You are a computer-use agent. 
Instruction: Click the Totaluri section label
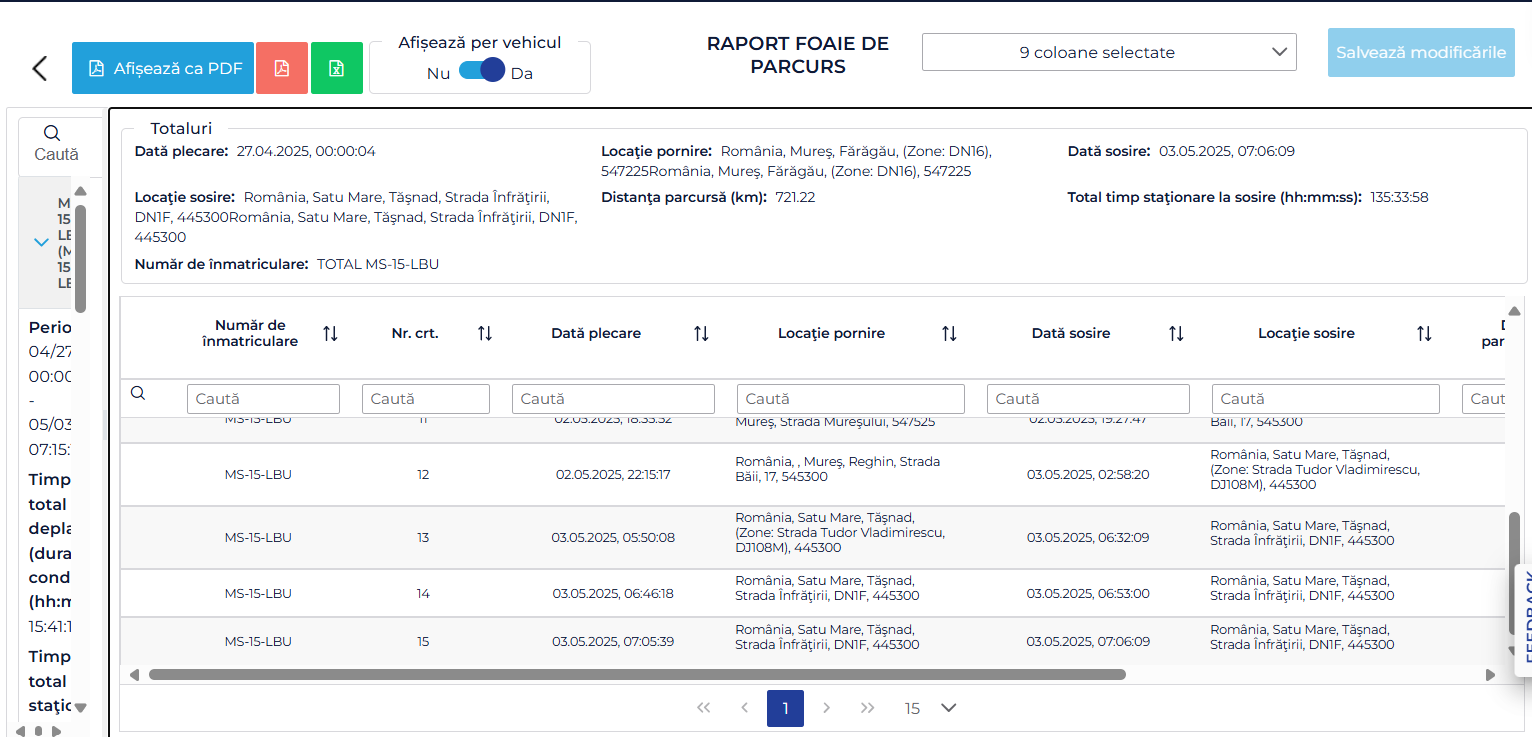coord(181,128)
